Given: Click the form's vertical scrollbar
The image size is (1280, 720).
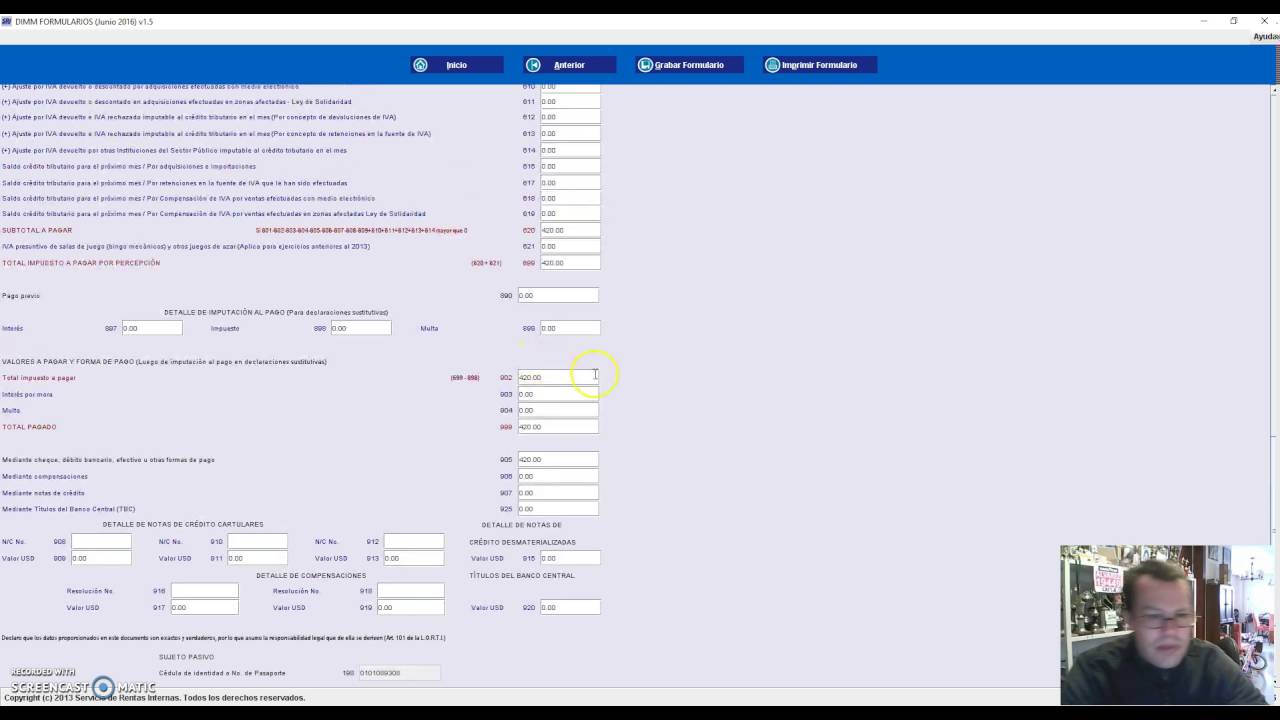Looking at the screenshot, I should [x=1274, y=385].
